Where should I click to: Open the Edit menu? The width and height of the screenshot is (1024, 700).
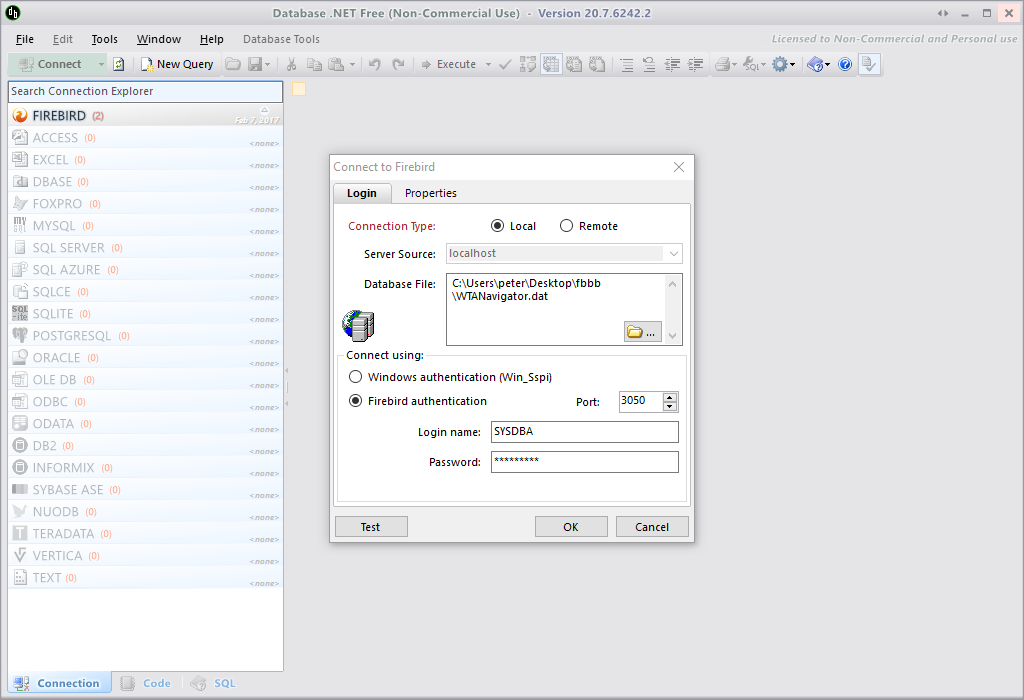point(63,39)
